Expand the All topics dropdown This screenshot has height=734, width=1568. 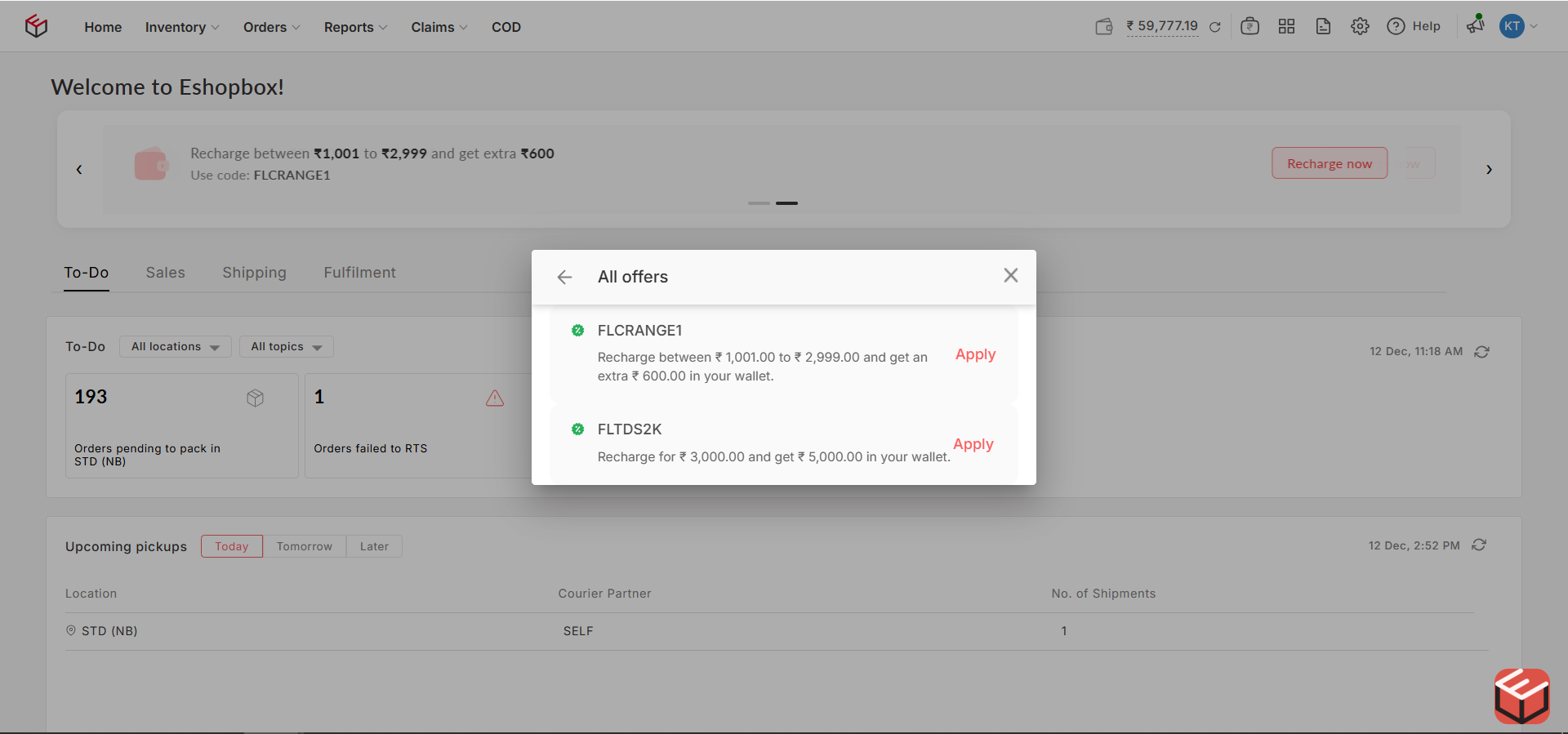point(286,347)
